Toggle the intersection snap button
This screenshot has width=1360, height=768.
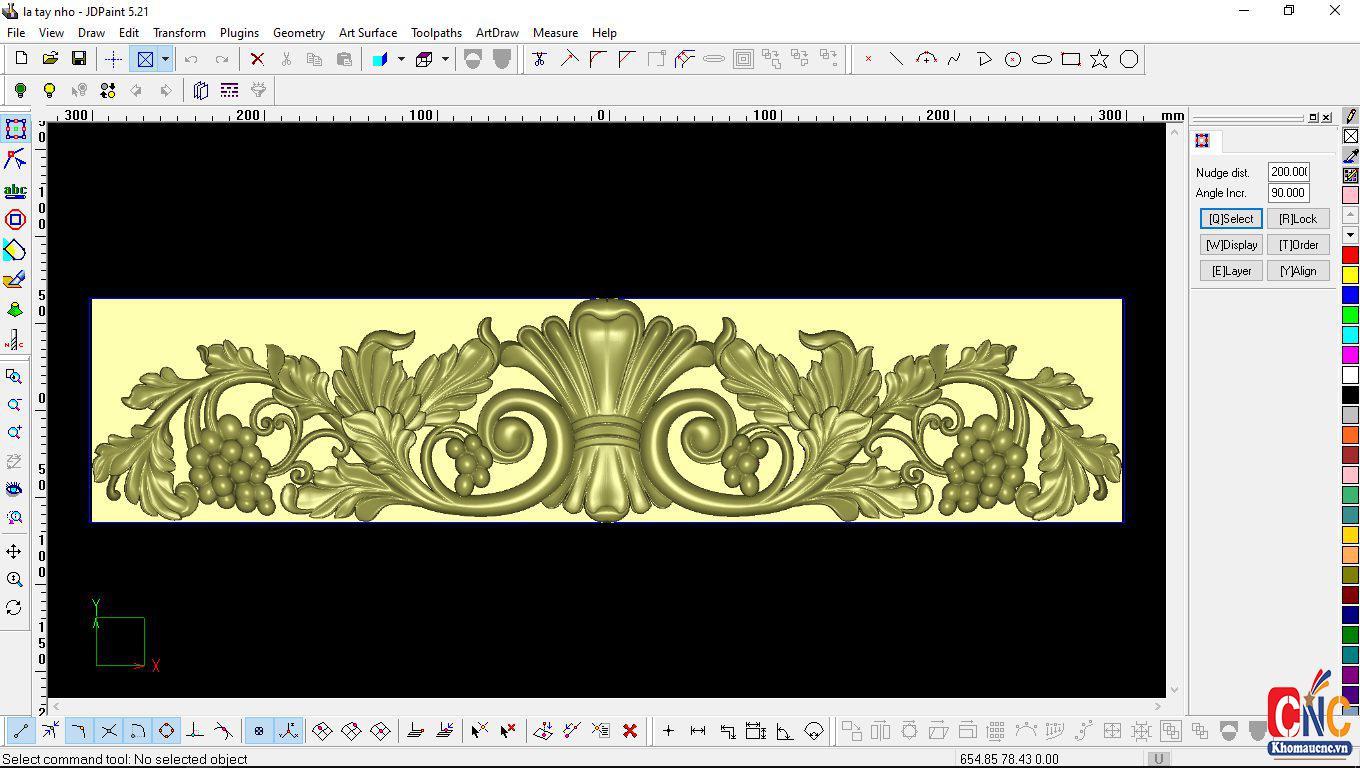[x=109, y=731]
